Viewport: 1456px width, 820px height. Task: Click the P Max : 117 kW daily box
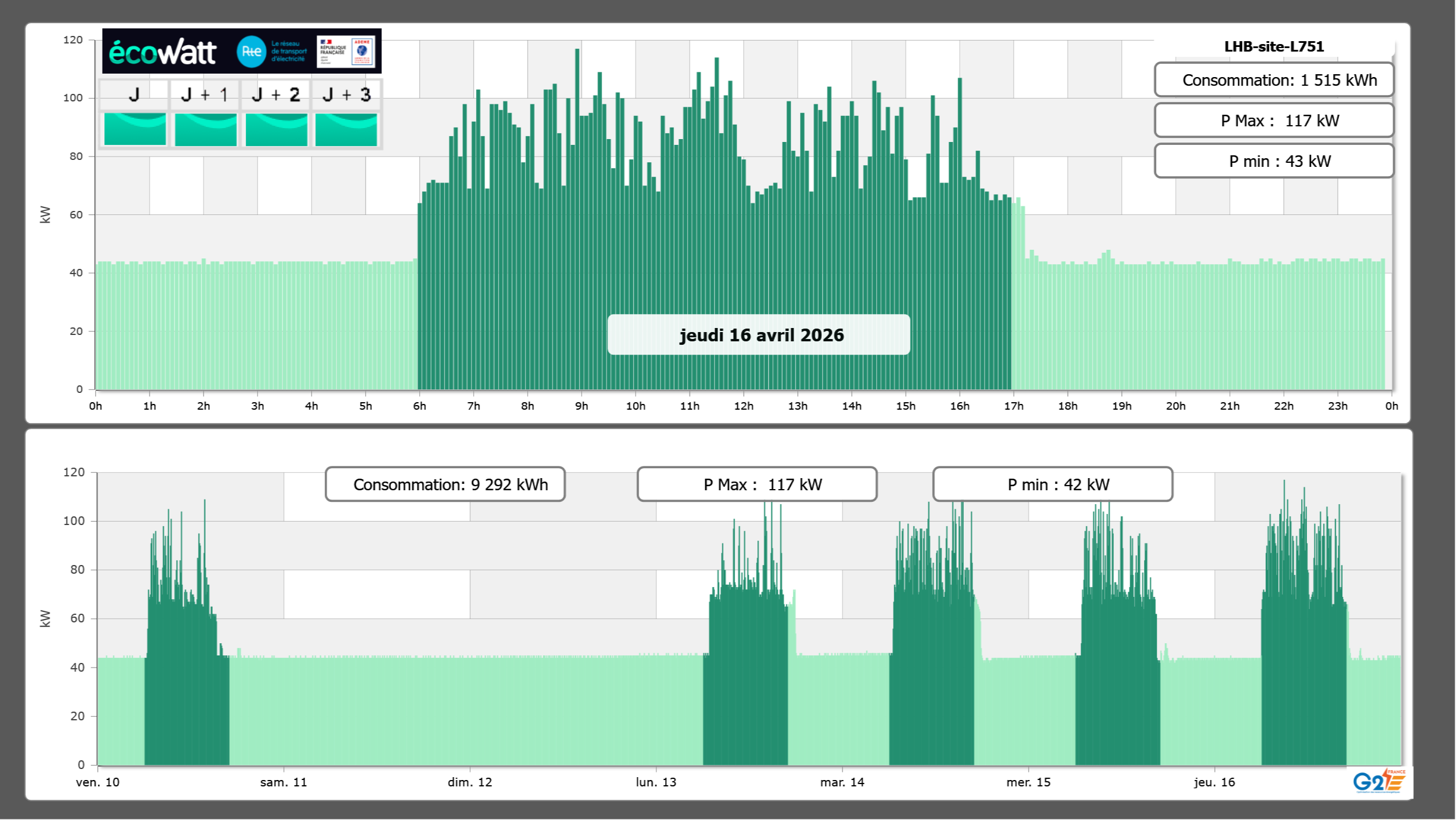1273,121
